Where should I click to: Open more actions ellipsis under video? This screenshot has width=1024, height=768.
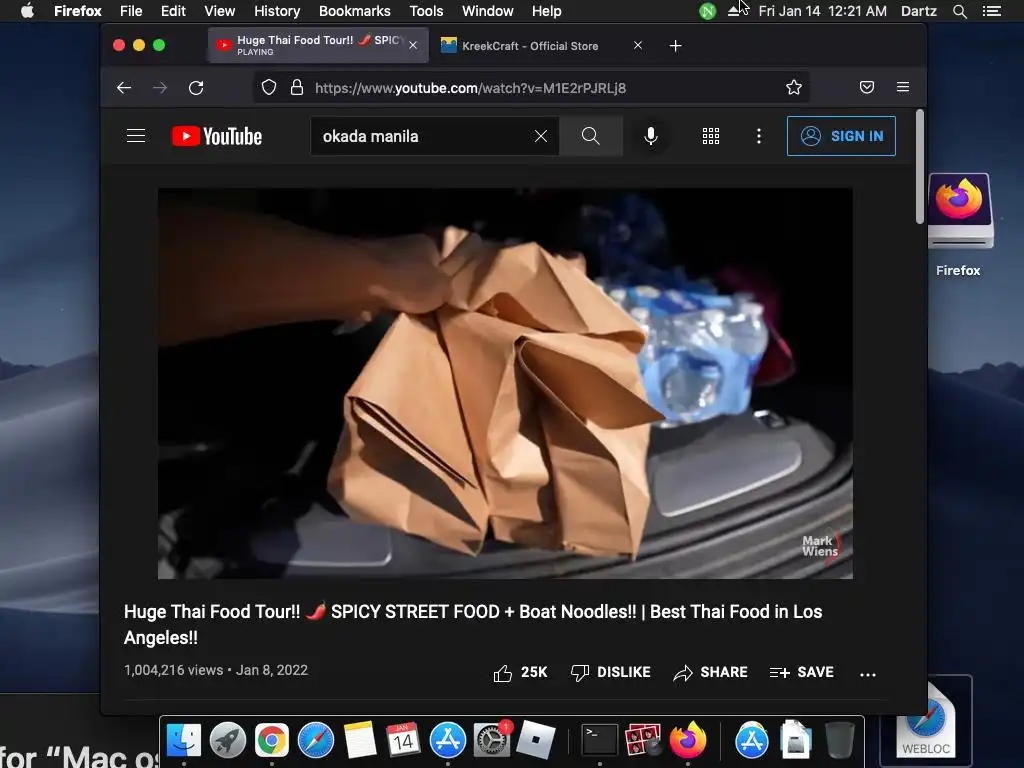pyautogui.click(x=868, y=674)
